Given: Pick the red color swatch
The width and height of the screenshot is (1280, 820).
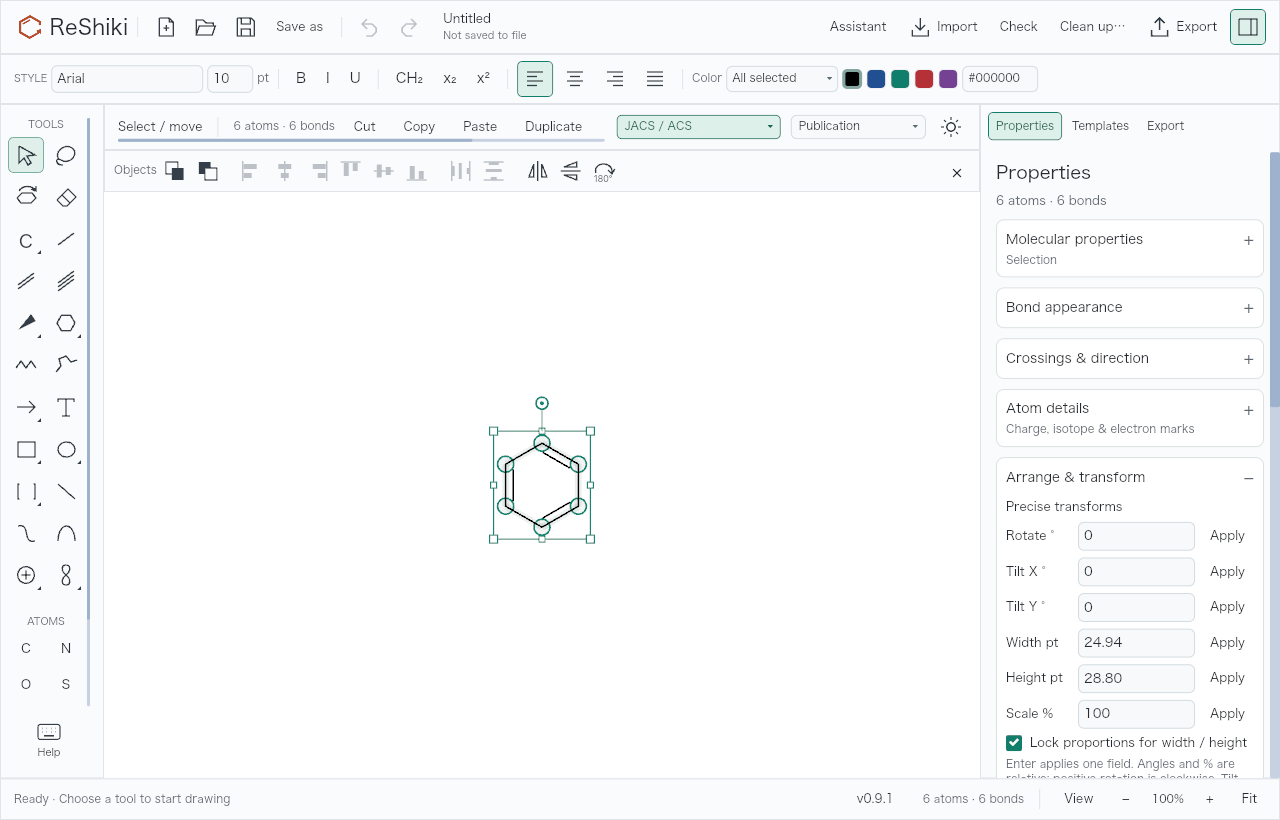Looking at the screenshot, I should click(x=924, y=79).
